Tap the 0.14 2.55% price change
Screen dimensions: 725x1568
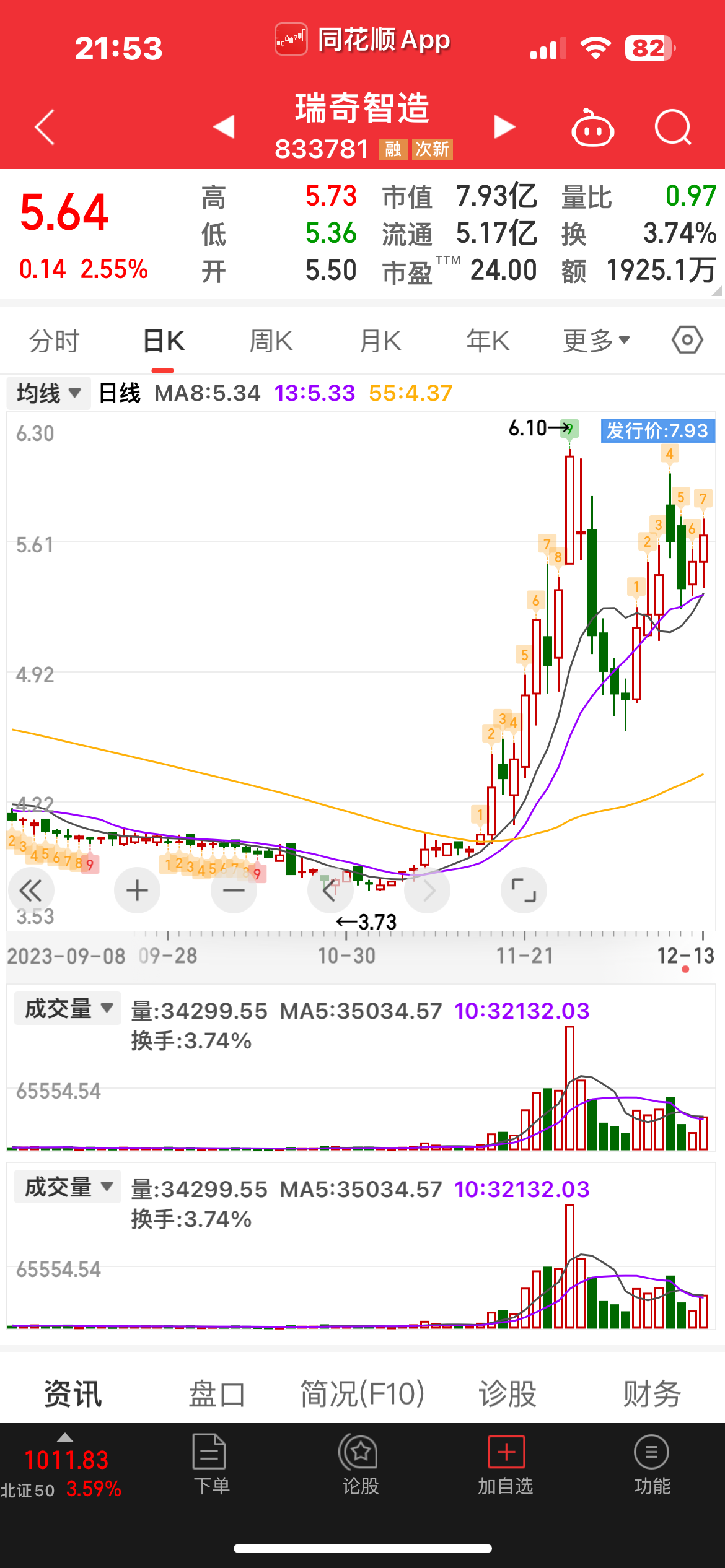click(x=84, y=269)
